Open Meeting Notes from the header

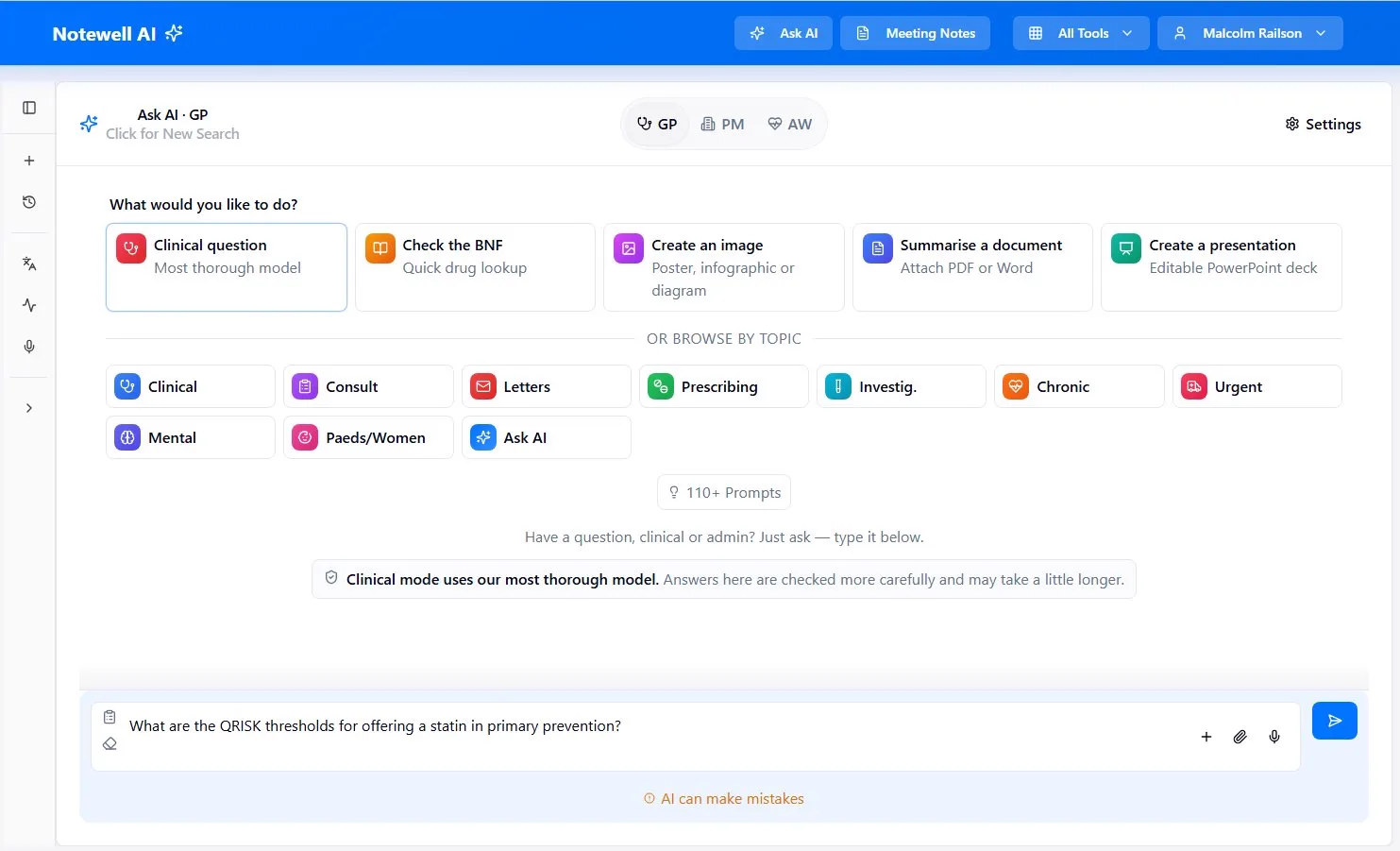pos(916,33)
